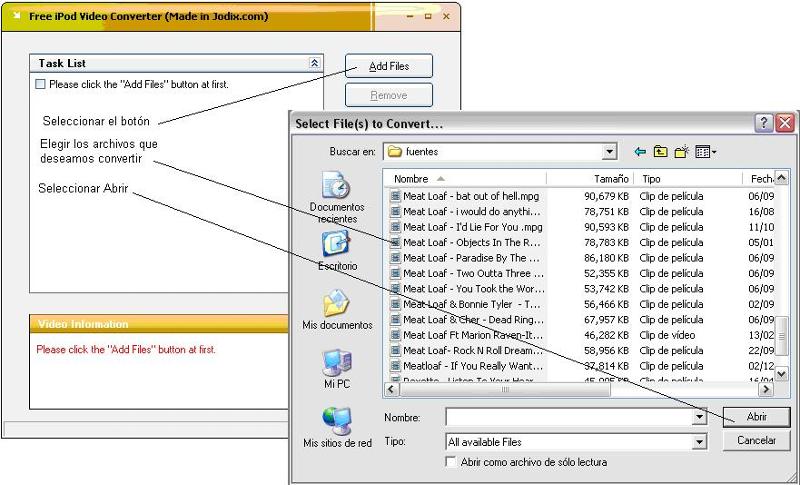
Task: Click the Abrir button
Action: coord(757,417)
